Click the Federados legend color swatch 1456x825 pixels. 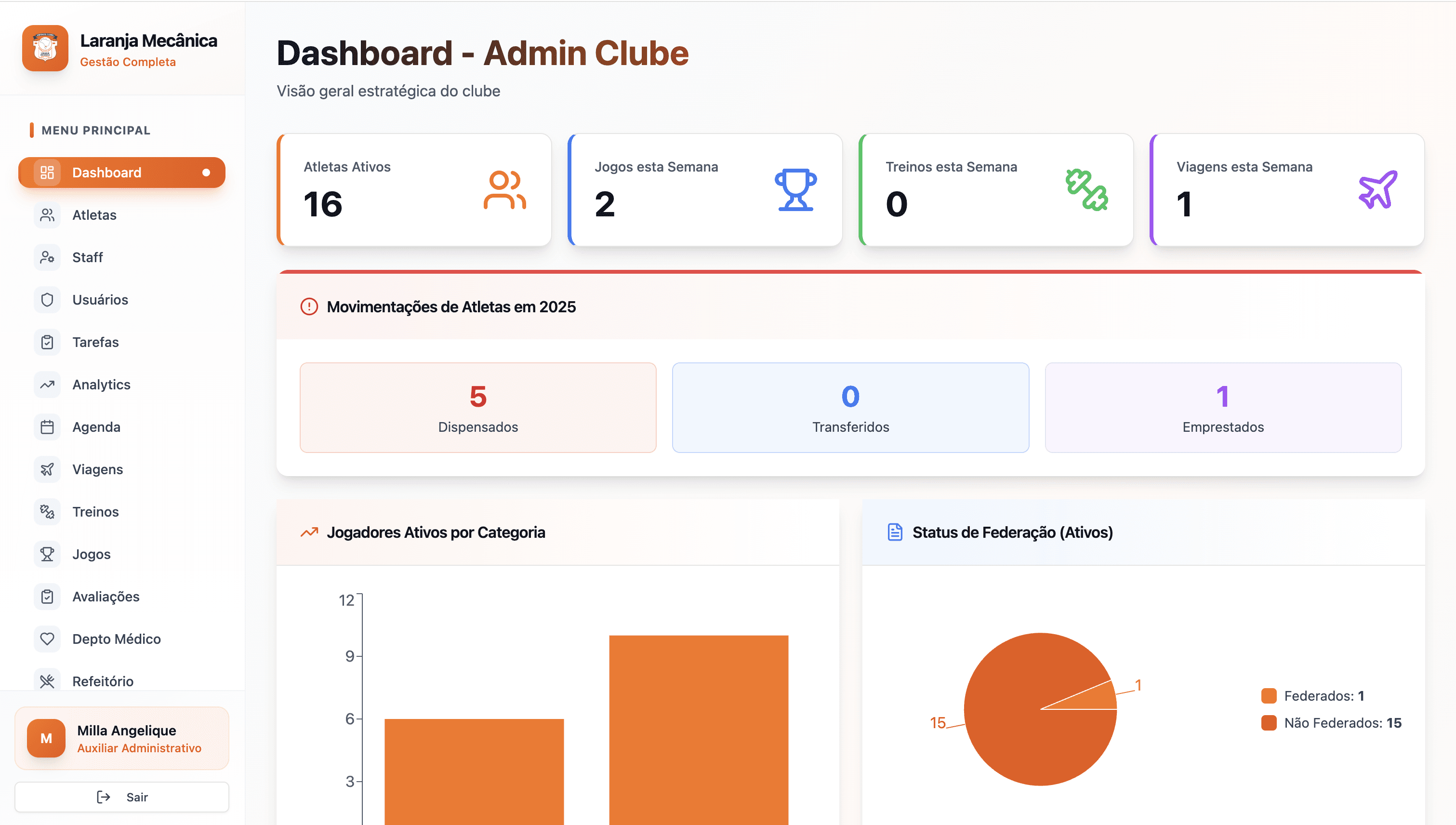point(1269,696)
